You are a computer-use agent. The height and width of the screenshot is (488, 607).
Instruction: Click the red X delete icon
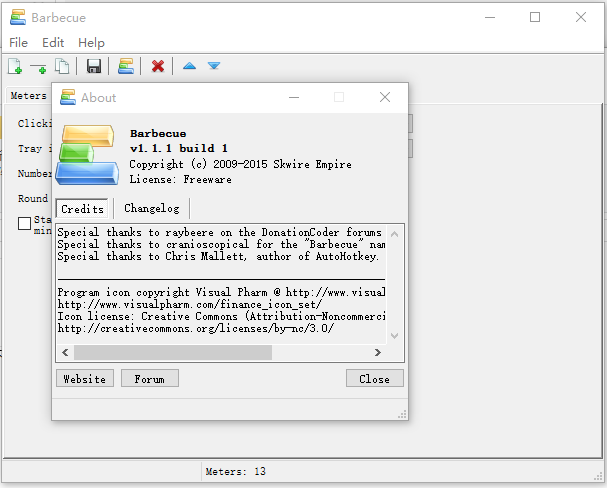tap(158, 66)
